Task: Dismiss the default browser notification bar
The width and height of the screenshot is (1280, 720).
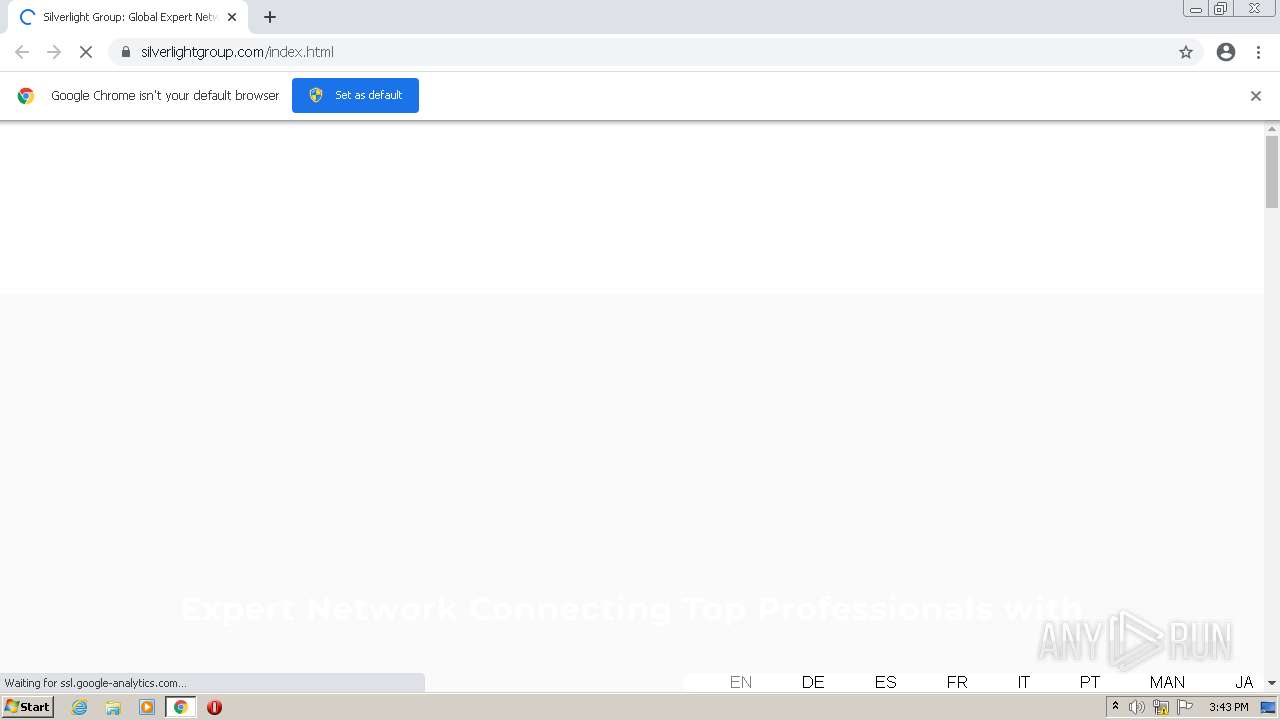Action: coord(1256,96)
